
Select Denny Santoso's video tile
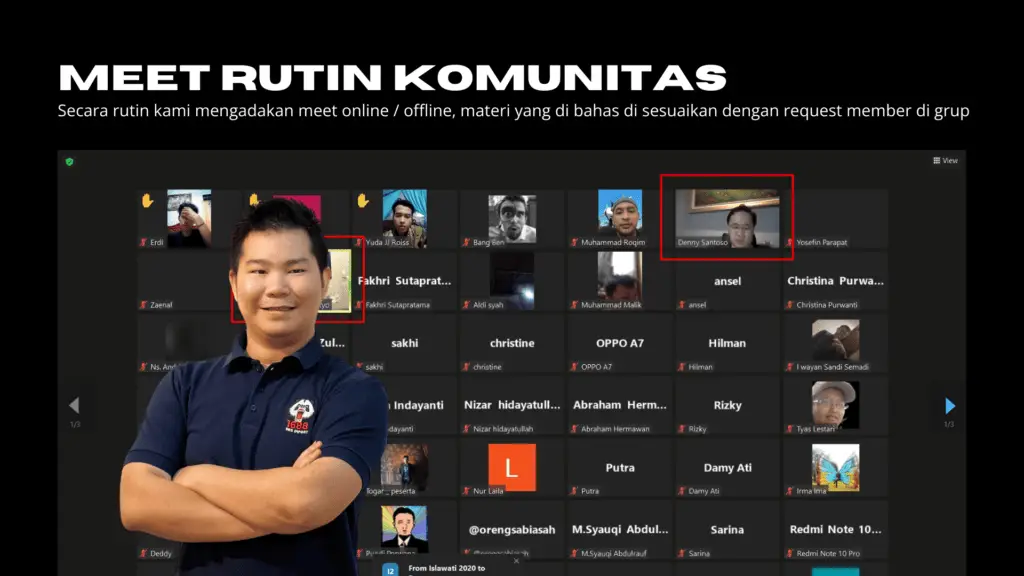pos(727,218)
